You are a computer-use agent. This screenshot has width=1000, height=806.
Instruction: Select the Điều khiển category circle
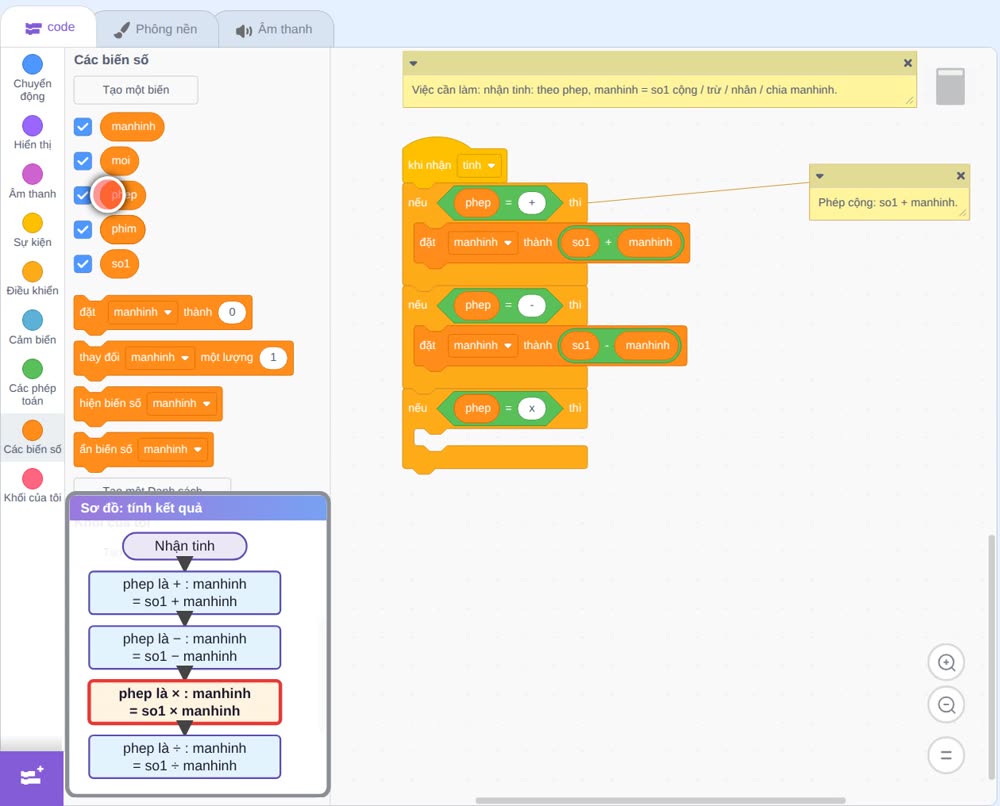click(x=33, y=272)
